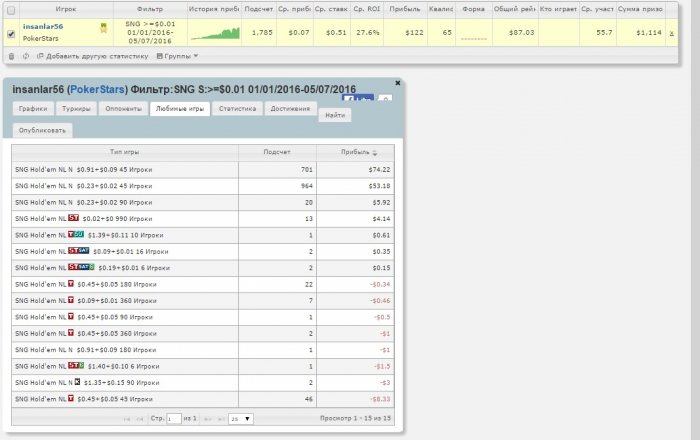
Task: Go to last page arrow in pager
Action: 221,419
